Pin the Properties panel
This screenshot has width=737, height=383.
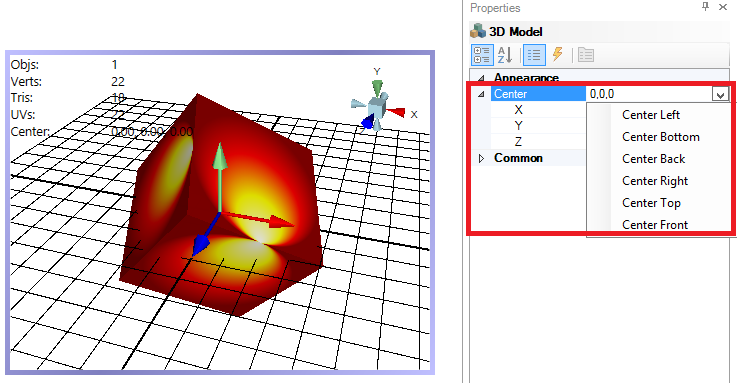click(x=705, y=7)
